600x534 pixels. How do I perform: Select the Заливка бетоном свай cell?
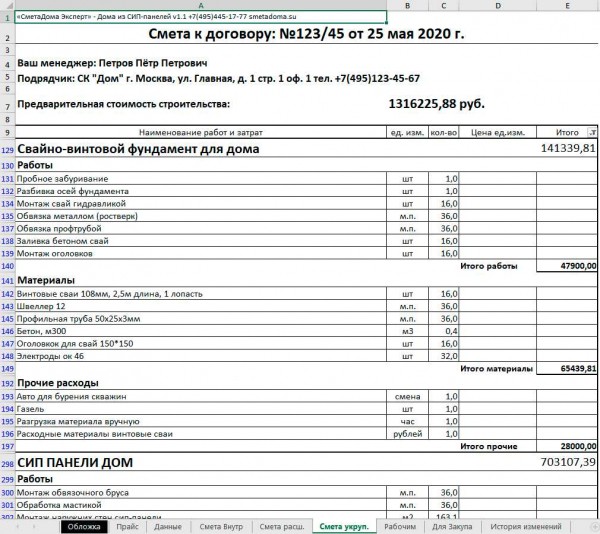tap(201, 241)
